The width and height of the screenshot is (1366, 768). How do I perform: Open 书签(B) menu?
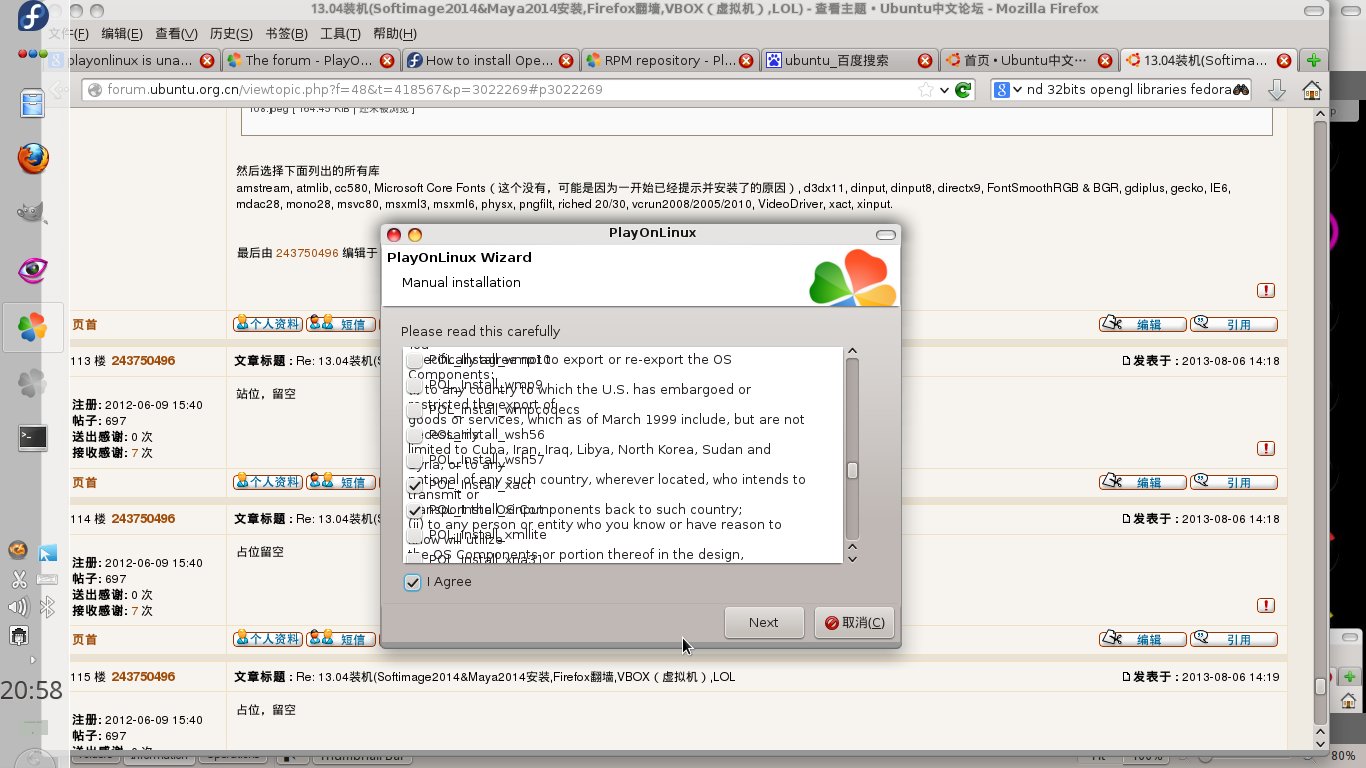pyautogui.click(x=287, y=34)
